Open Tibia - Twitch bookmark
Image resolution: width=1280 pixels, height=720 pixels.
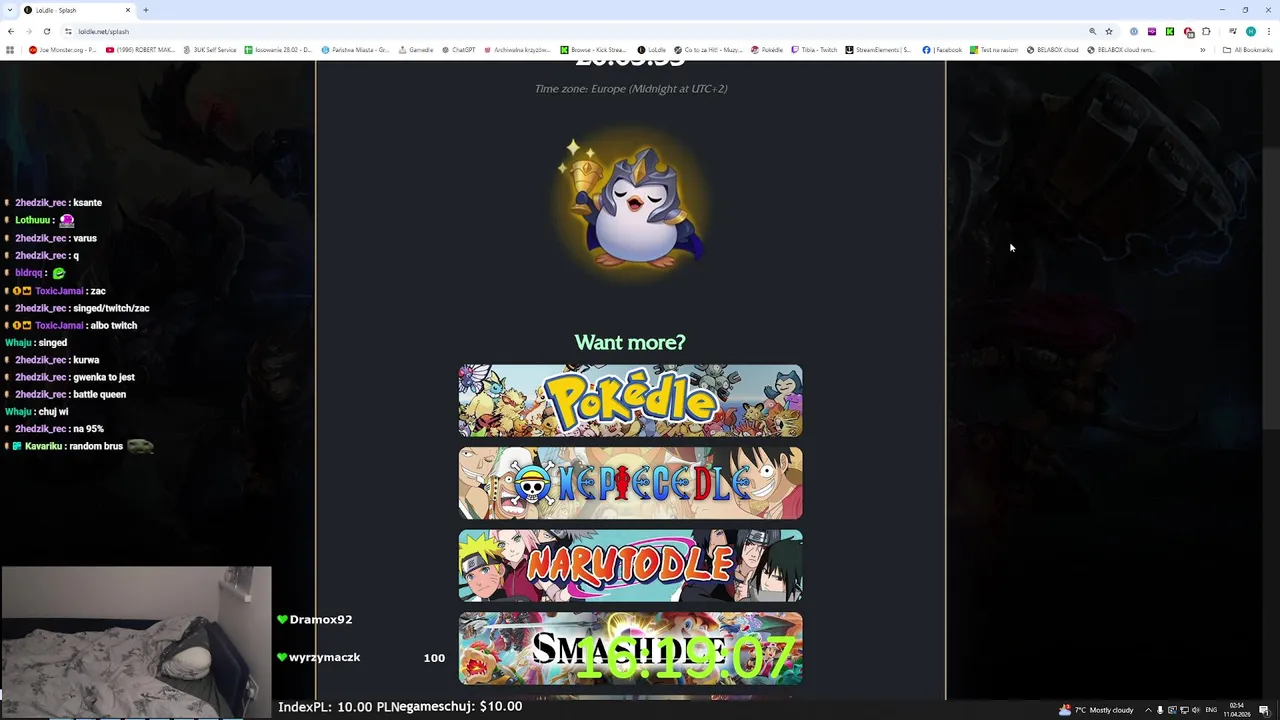(814, 50)
